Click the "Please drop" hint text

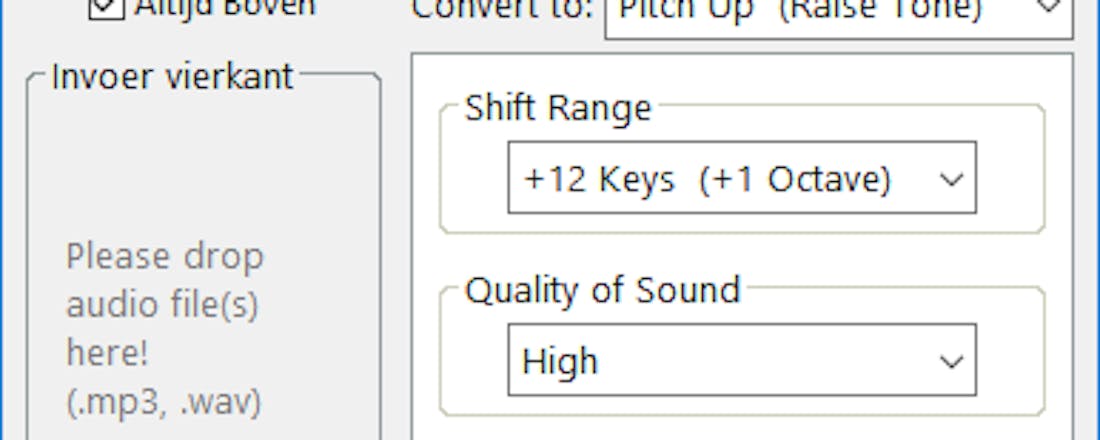coord(165,257)
